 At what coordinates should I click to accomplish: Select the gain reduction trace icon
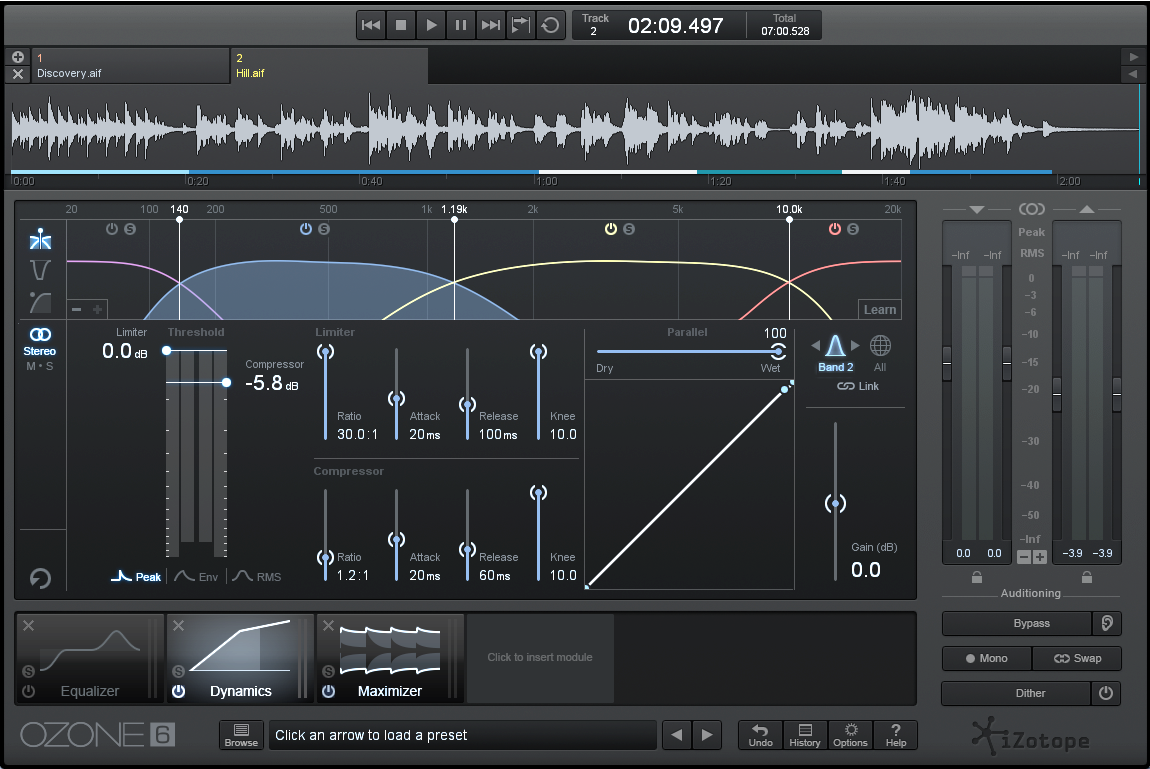(x=40, y=271)
